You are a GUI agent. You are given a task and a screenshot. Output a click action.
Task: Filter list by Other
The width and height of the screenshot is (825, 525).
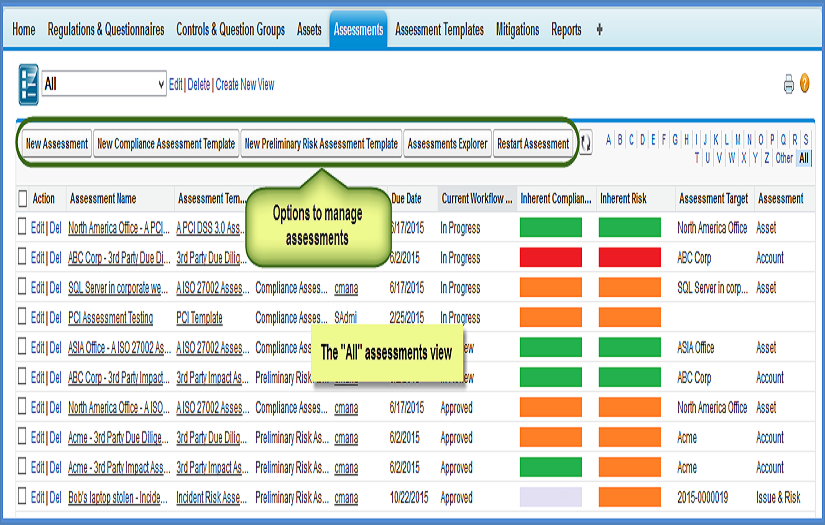coord(784,158)
